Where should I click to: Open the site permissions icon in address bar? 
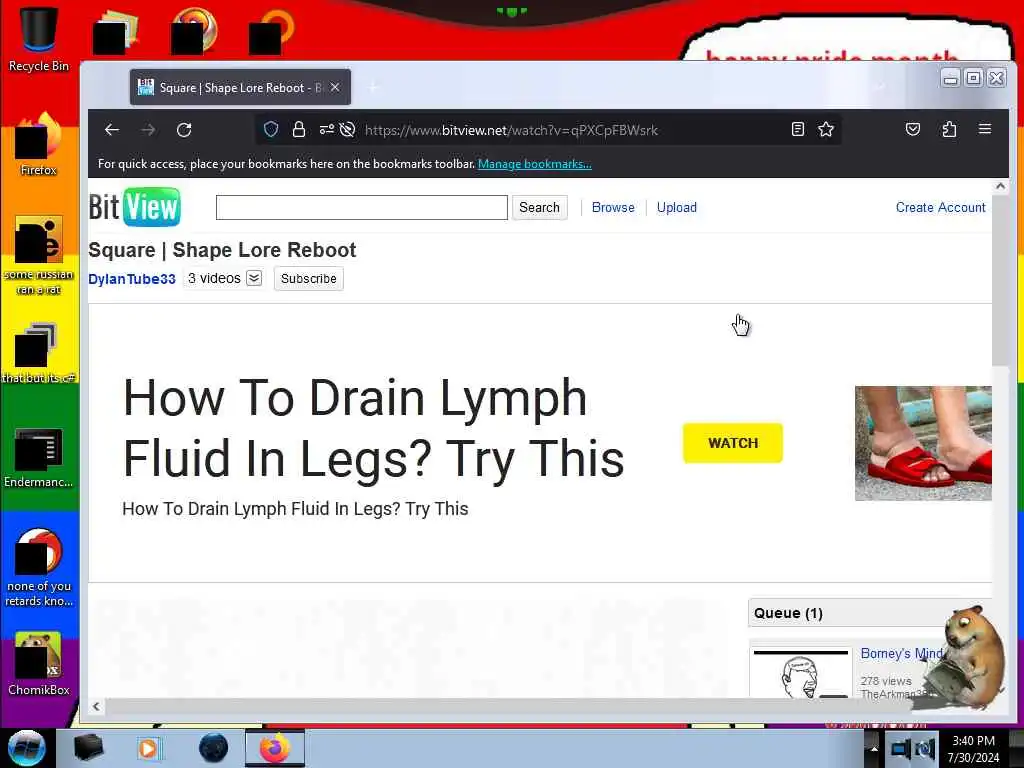point(327,129)
